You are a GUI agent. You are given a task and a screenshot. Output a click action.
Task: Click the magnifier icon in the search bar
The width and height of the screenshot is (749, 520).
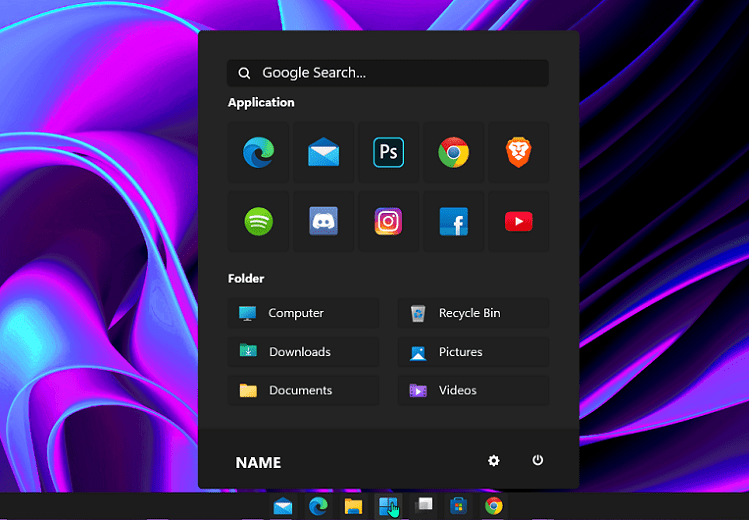[x=244, y=73]
